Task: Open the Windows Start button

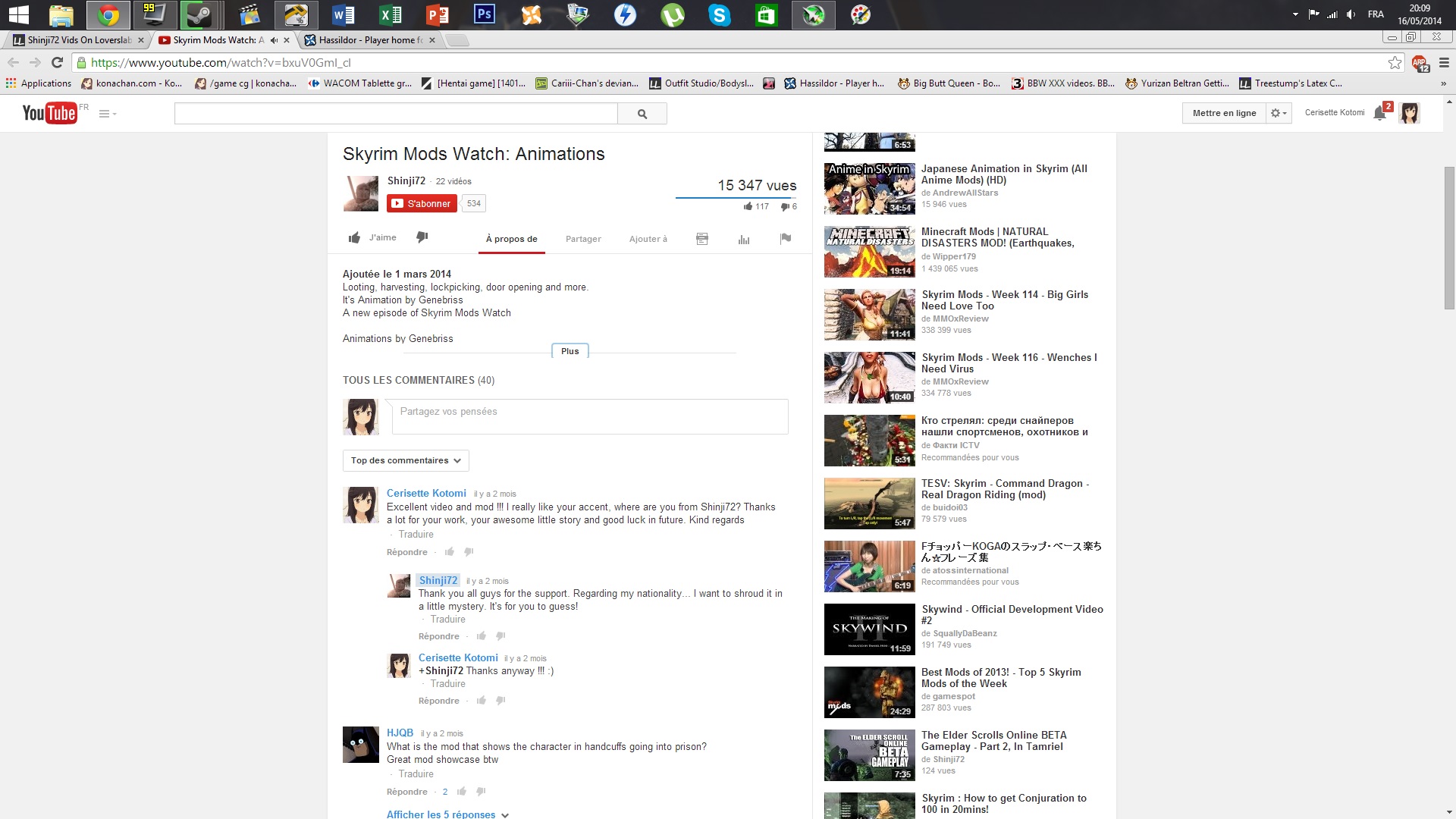Action: [x=18, y=14]
